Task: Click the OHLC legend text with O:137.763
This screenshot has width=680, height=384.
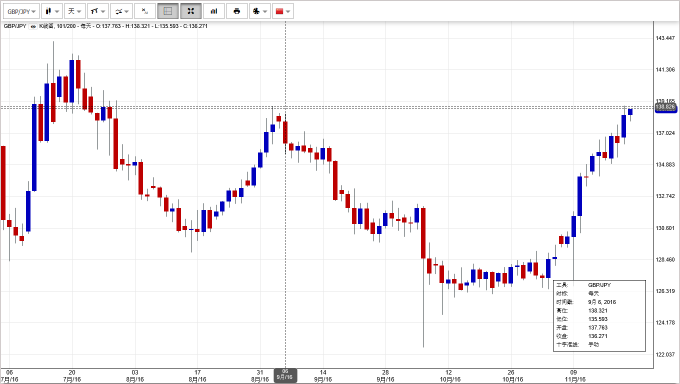Action: [x=124, y=26]
